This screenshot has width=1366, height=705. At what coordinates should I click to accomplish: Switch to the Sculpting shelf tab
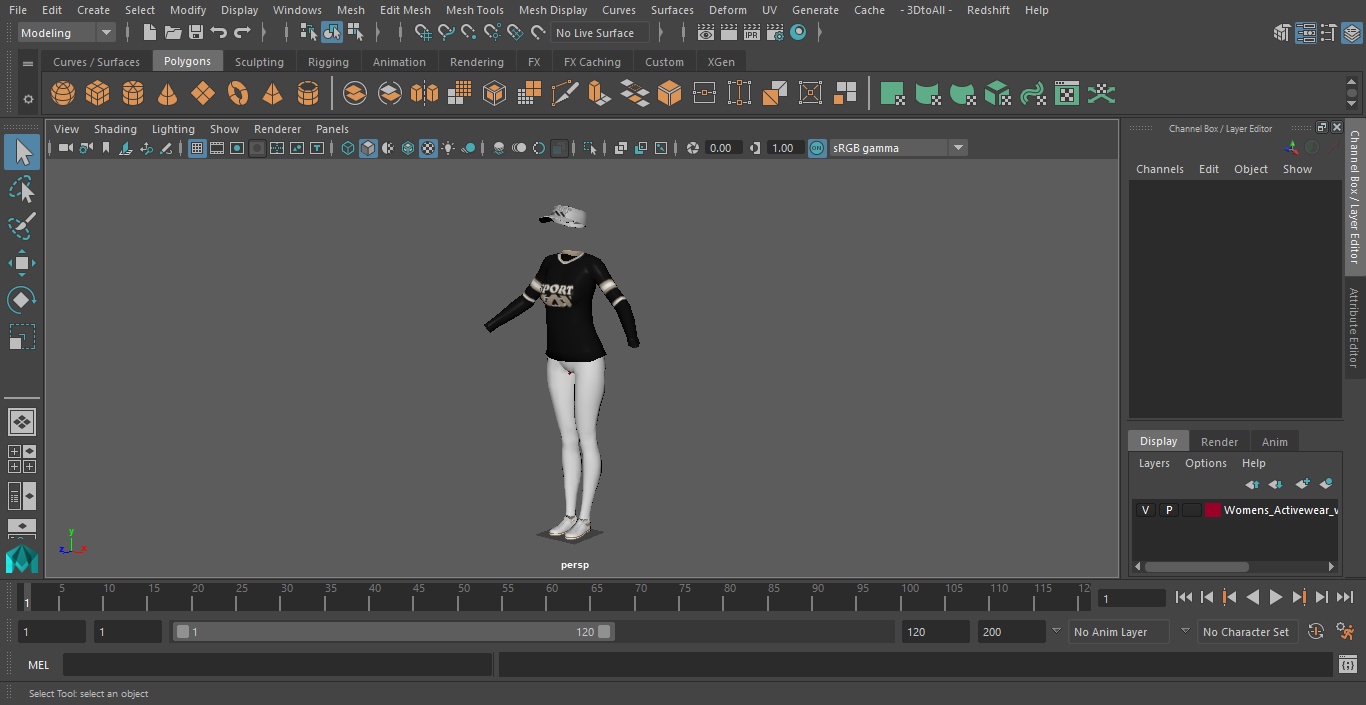[x=259, y=62]
